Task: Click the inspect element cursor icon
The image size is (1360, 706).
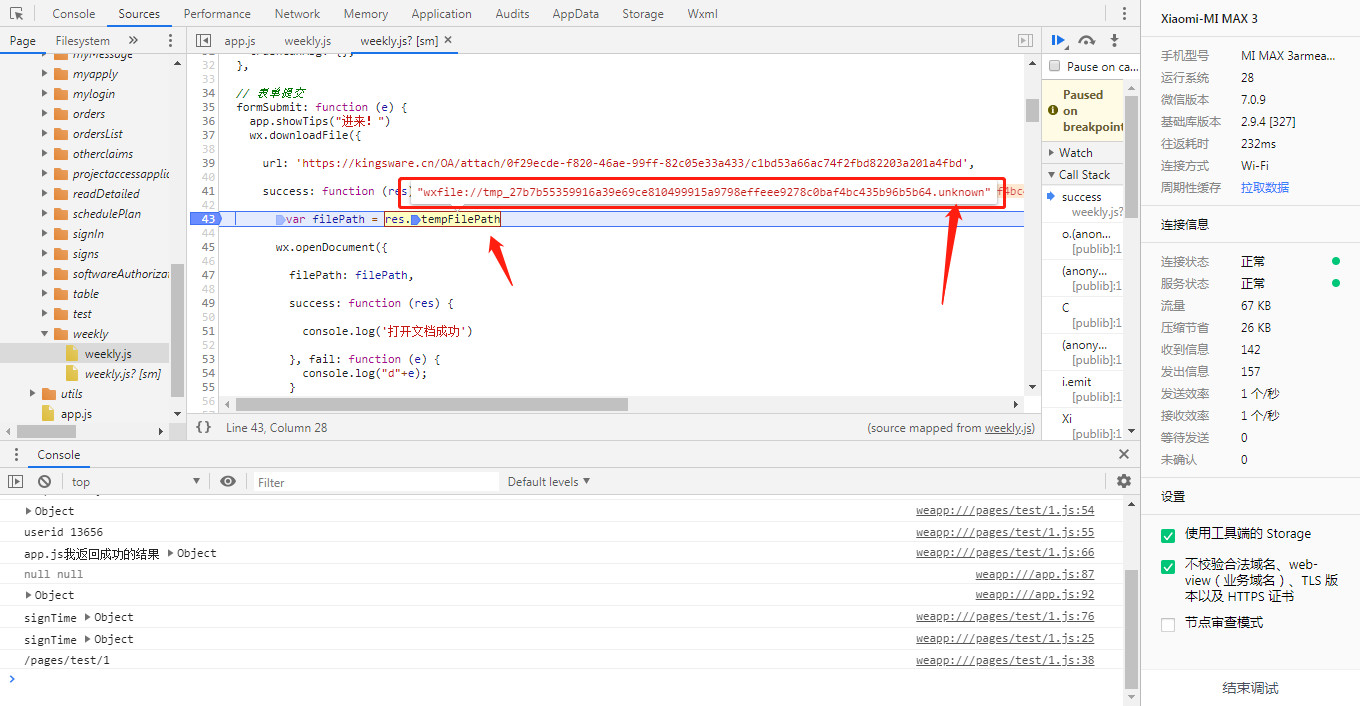Action: [17, 14]
